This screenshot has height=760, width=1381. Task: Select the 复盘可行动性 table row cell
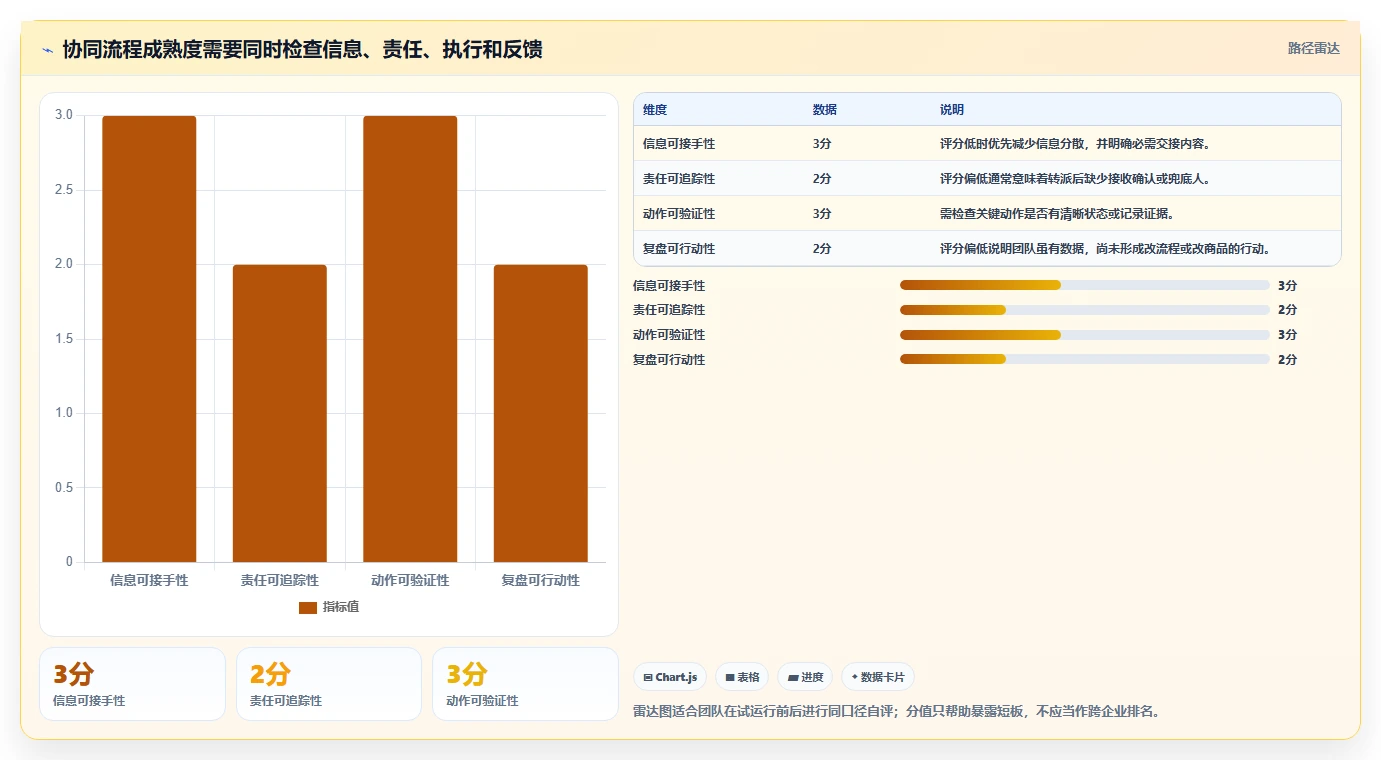pos(679,248)
